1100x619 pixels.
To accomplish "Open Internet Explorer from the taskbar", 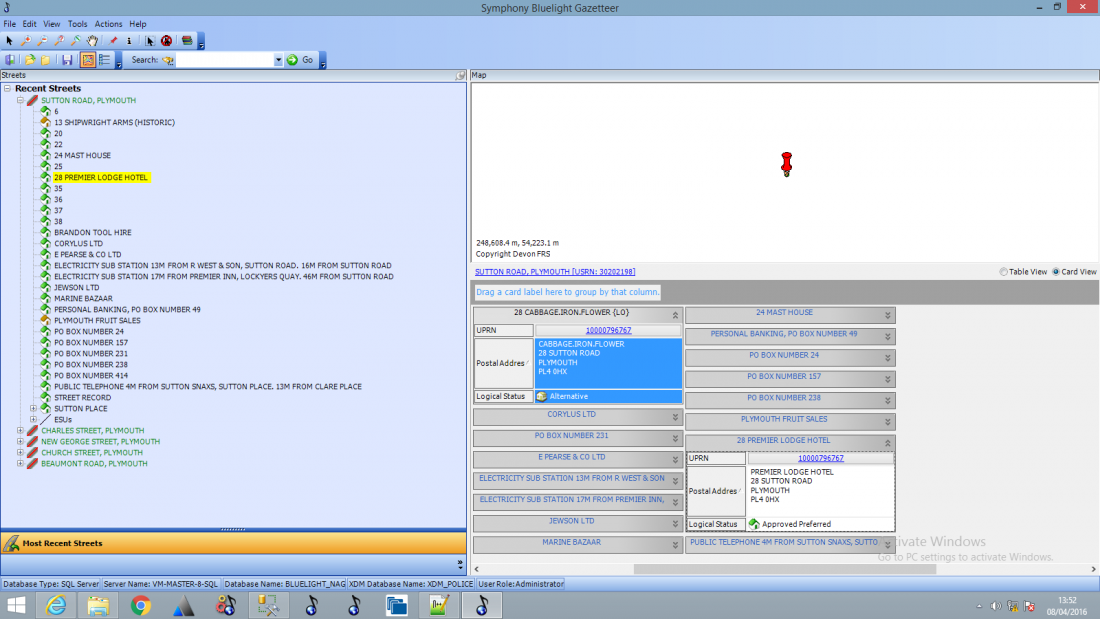I will click(x=56, y=605).
